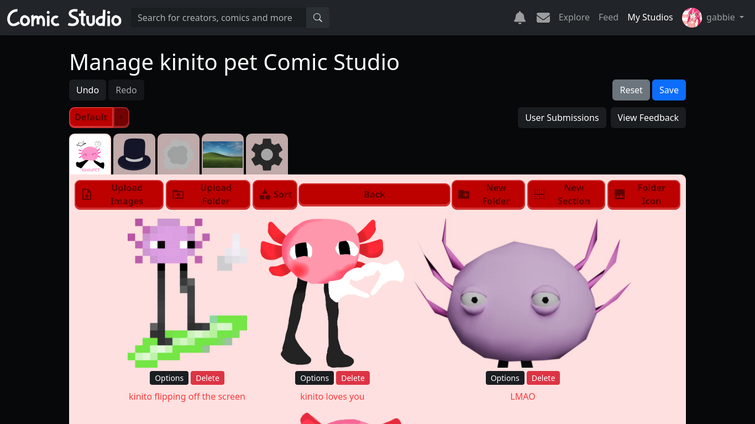755x424 pixels.
Task: Click the Upload Images button
Action: click(119, 194)
